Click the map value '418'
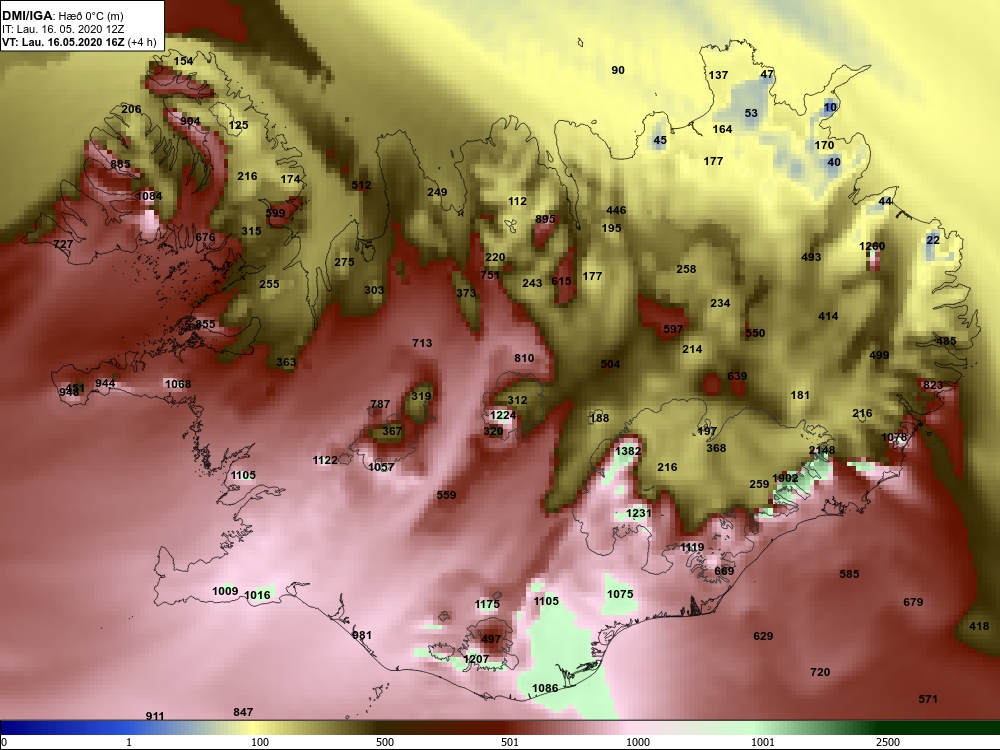The width and height of the screenshot is (1000, 750). (979, 626)
